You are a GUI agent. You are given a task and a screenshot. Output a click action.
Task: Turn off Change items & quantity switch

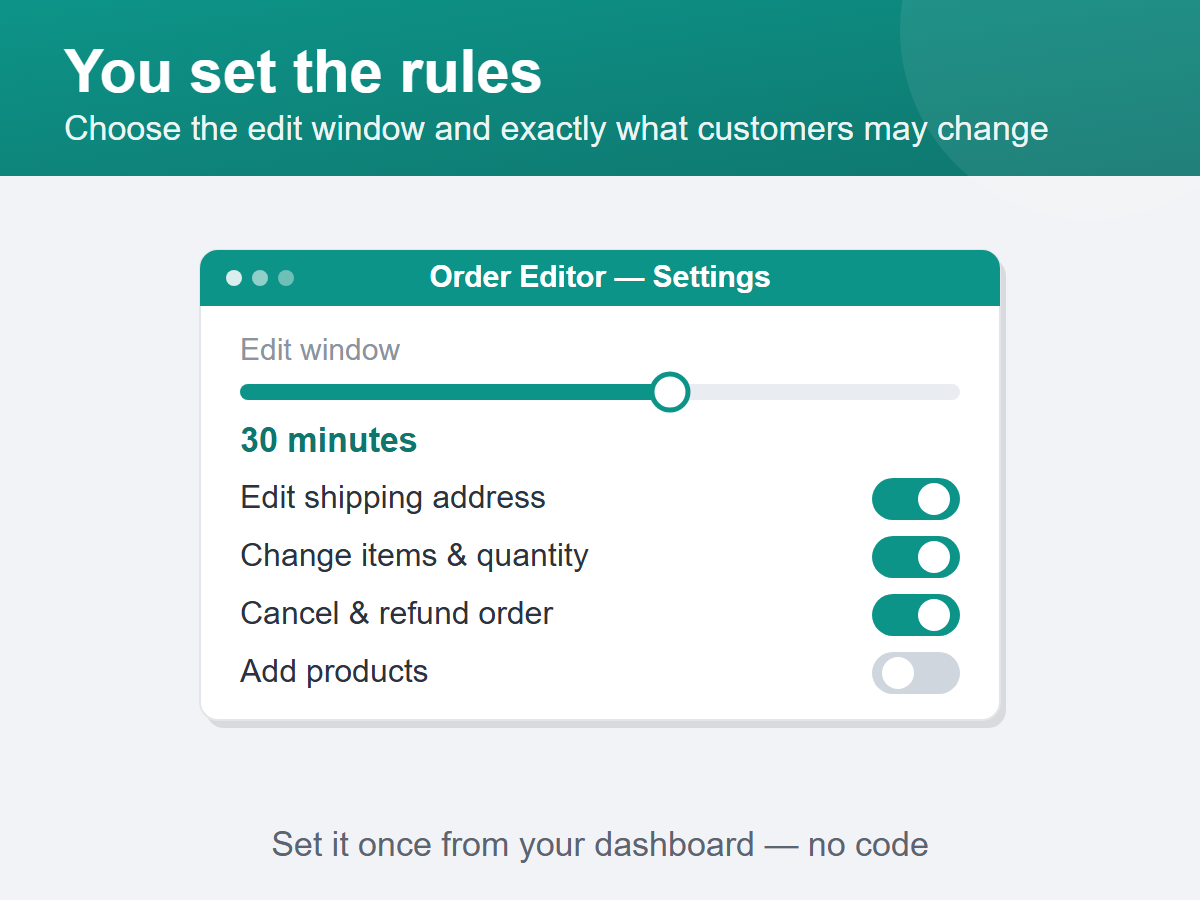point(916,557)
